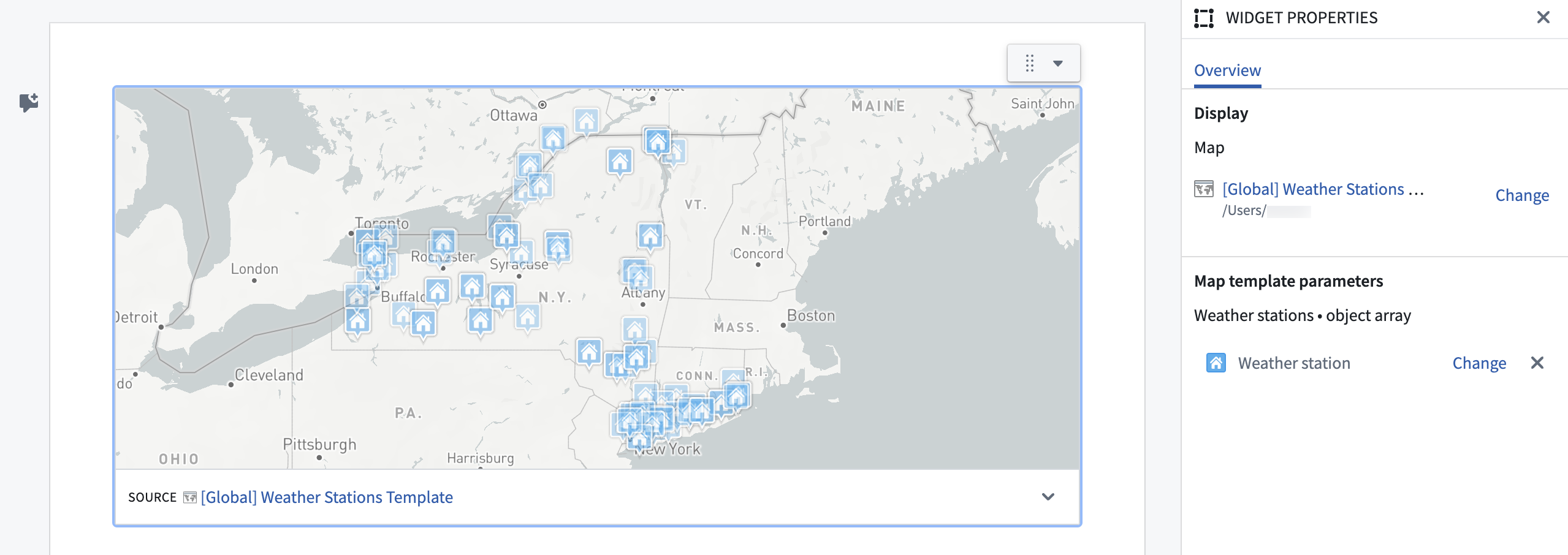Click the Pittsburgh label on the map
The height and width of the screenshot is (555, 1568).
point(319,444)
